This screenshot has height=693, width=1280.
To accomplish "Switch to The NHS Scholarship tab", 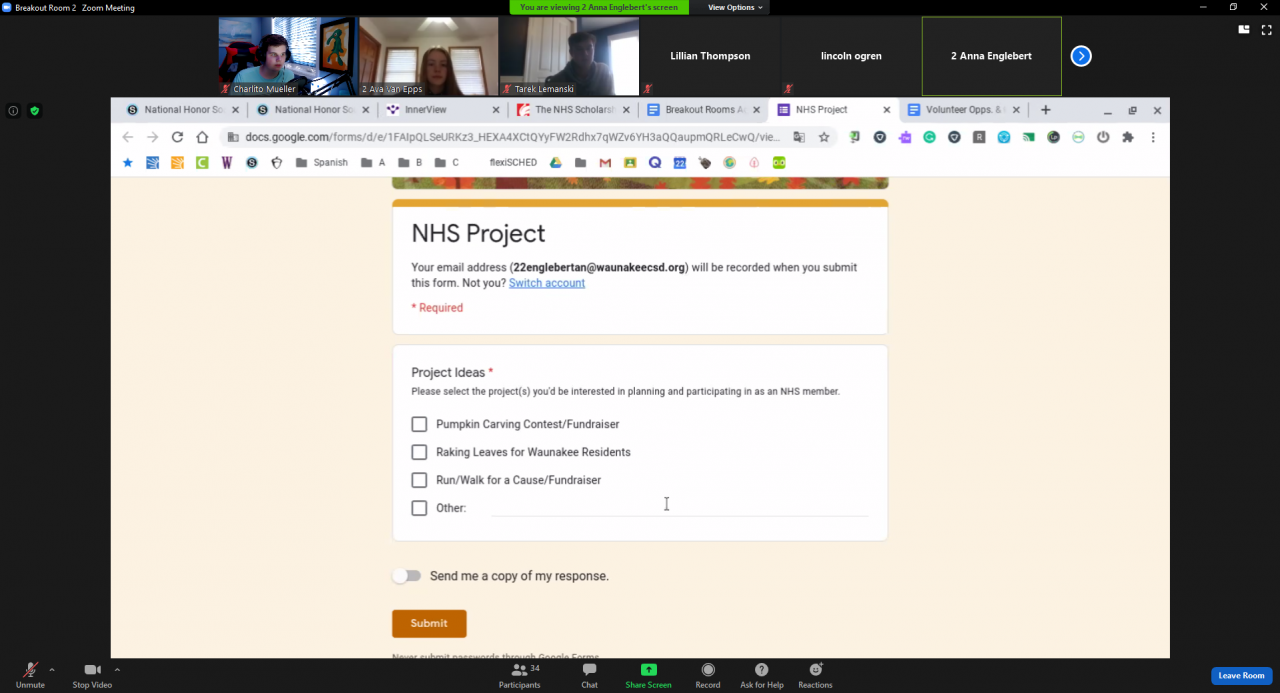I will (575, 110).
